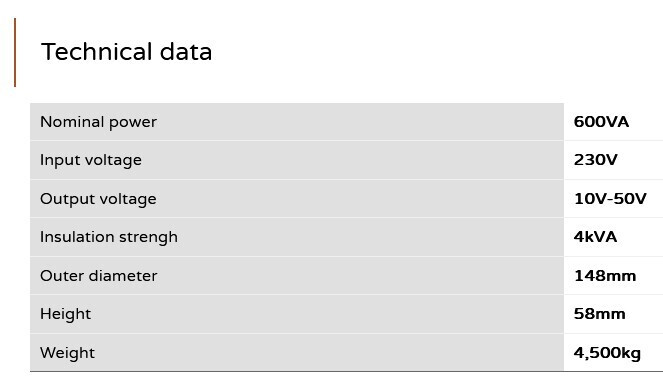This screenshot has height=381, width=663.
Task: Select the Output voltage label
Action: click(x=98, y=199)
